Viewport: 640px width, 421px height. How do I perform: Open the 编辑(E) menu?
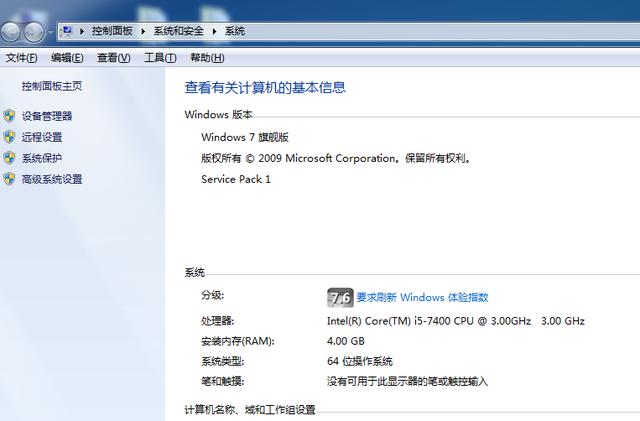[x=67, y=58]
